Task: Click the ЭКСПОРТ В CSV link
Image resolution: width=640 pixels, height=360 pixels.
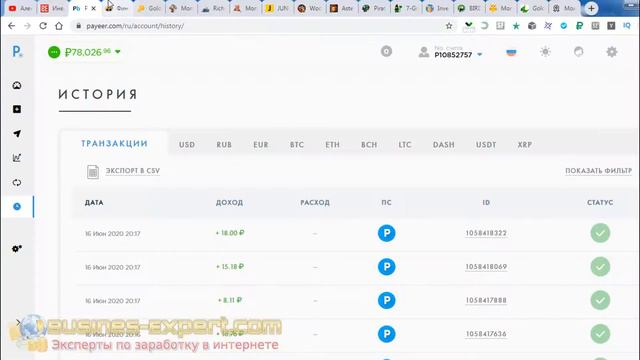Action: pos(133,171)
